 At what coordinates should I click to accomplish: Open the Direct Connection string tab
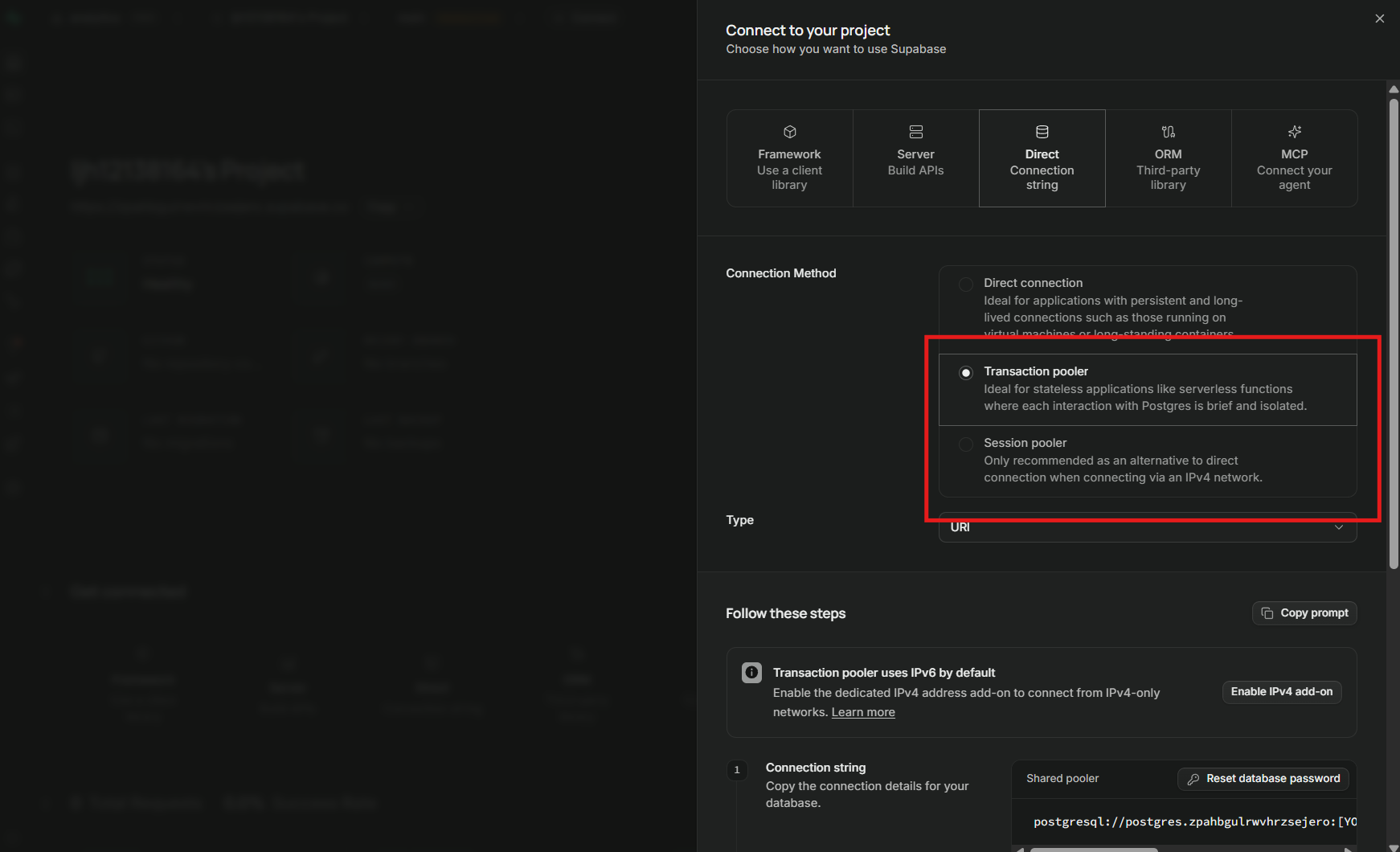pos(1042,158)
